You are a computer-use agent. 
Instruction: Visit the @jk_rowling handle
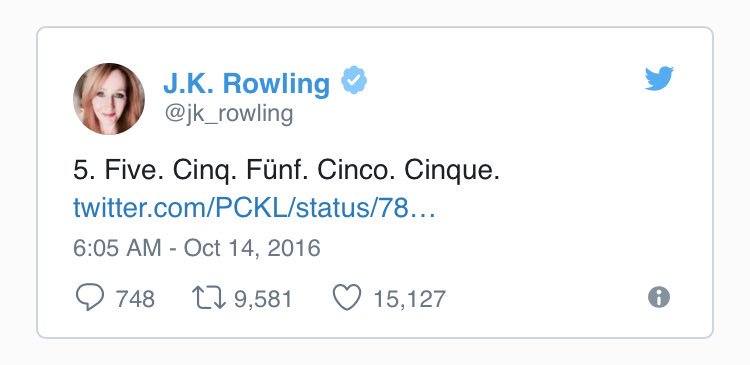229,115
